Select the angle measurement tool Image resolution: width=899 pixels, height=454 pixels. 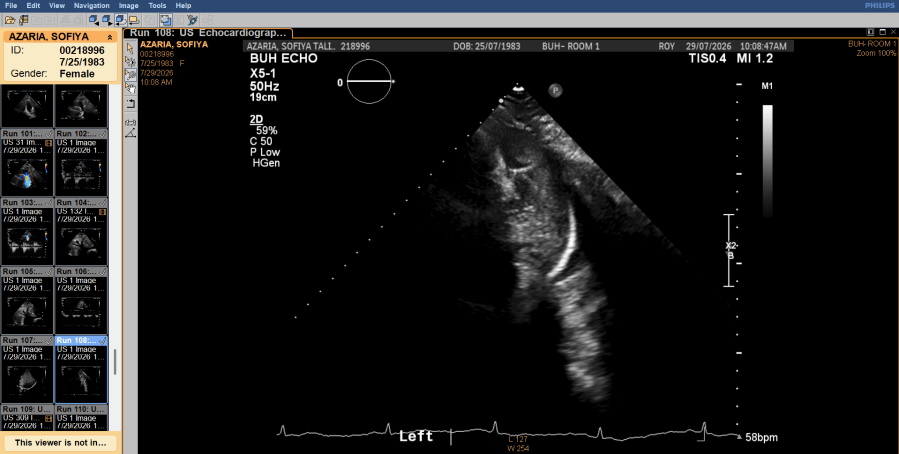(x=130, y=134)
